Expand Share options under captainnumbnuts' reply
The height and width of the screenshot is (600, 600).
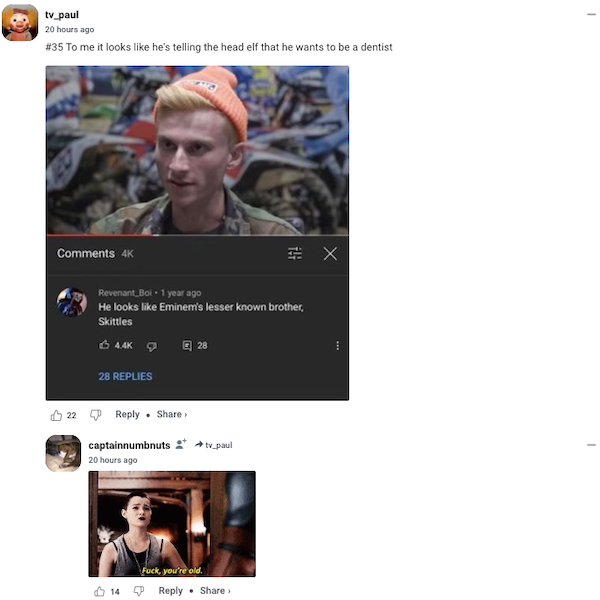coord(215,591)
